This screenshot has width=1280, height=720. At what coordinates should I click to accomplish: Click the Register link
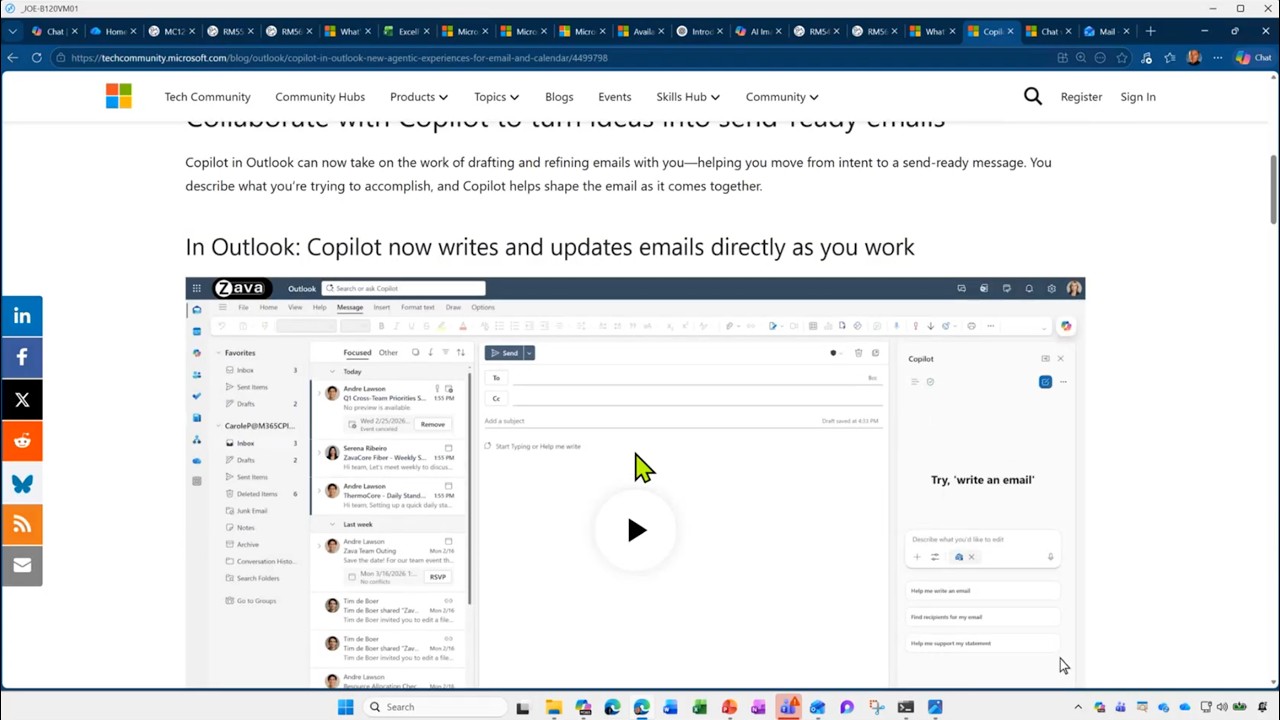(1081, 97)
